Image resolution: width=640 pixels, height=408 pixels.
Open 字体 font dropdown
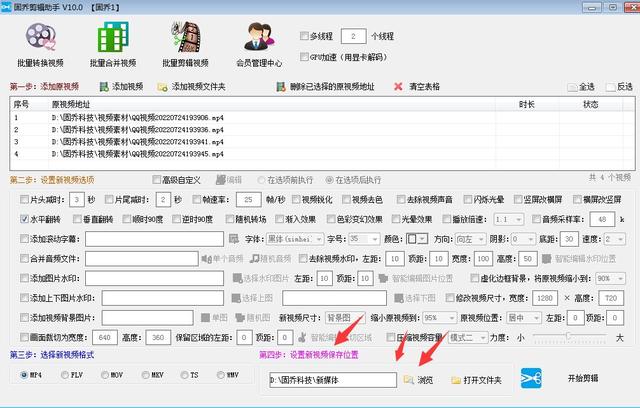295,239
